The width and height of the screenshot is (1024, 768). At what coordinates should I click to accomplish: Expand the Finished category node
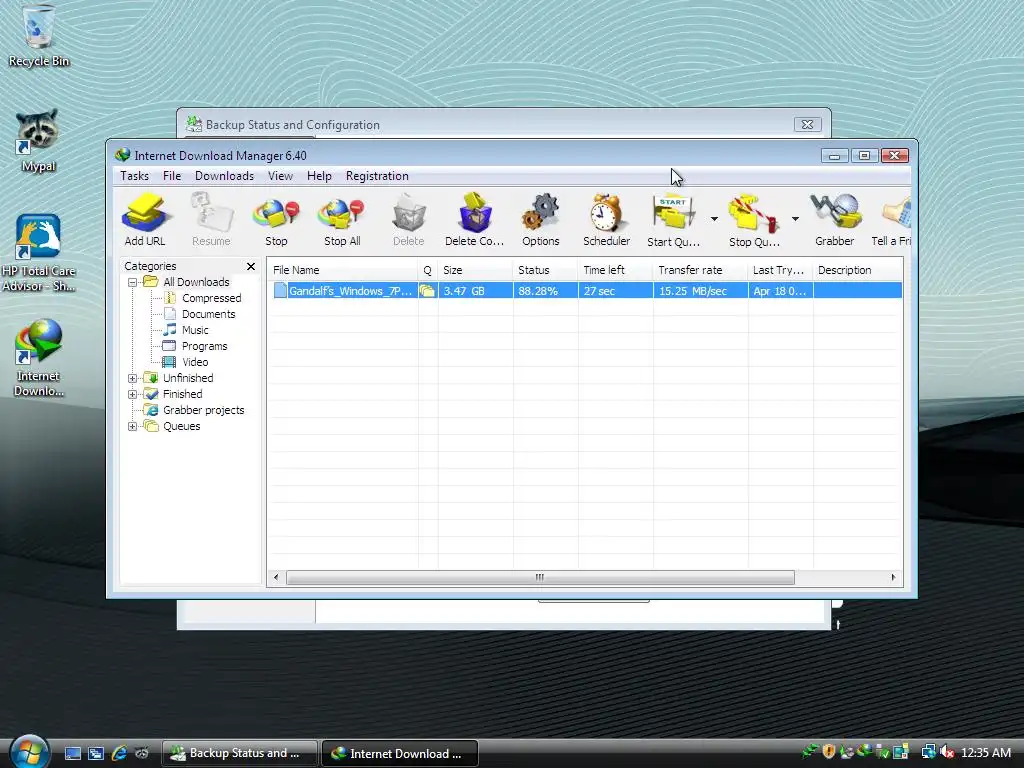(133, 394)
